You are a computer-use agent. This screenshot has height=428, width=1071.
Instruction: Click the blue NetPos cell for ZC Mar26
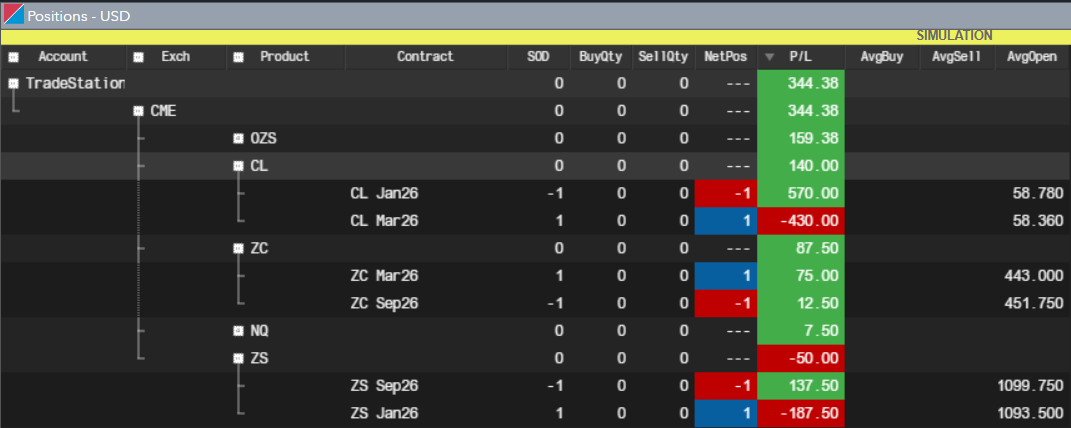click(x=726, y=275)
